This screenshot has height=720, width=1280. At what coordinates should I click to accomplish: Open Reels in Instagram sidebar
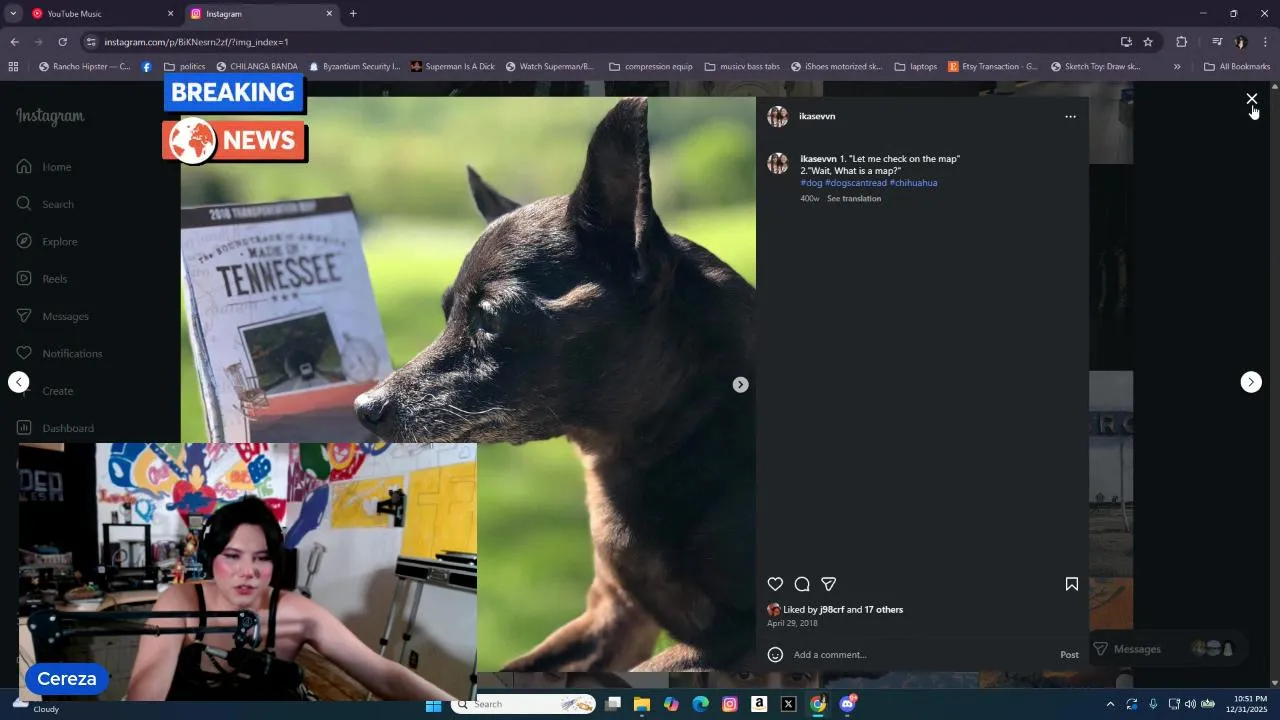pyautogui.click(x=42, y=279)
